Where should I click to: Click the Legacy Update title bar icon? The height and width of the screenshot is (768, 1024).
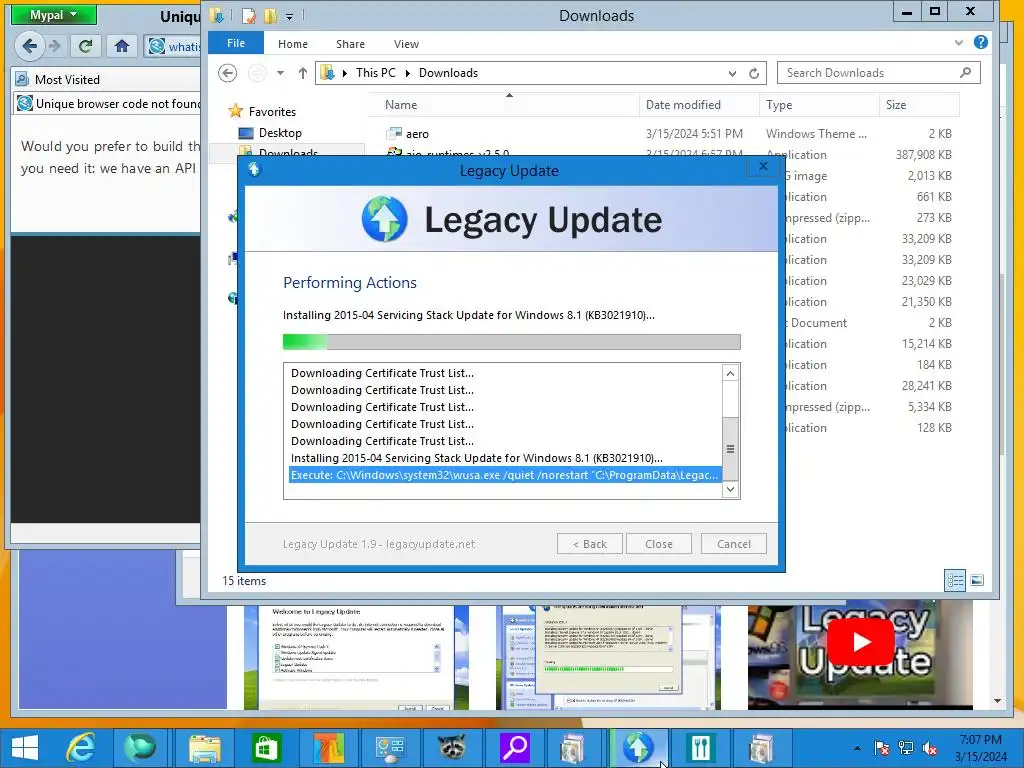[x=254, y=170]
